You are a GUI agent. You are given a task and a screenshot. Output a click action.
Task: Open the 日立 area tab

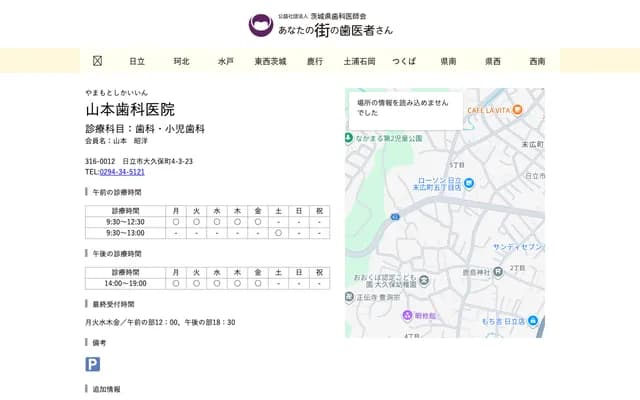pos(137,61)
